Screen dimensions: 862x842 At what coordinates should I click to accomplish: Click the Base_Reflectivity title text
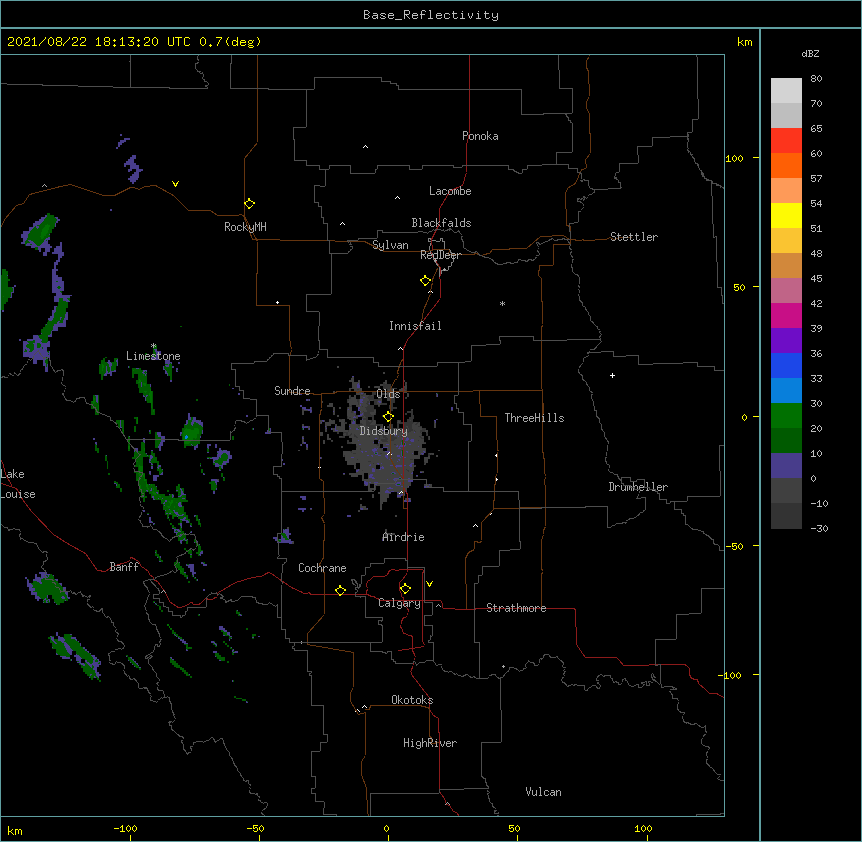(431, 15)
